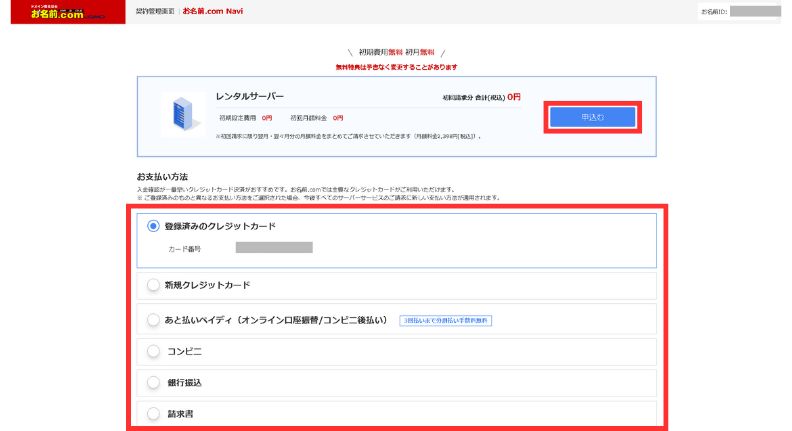Select the 請求書 payment radio
The image size is (792, 431).
(x=153, y=412)
